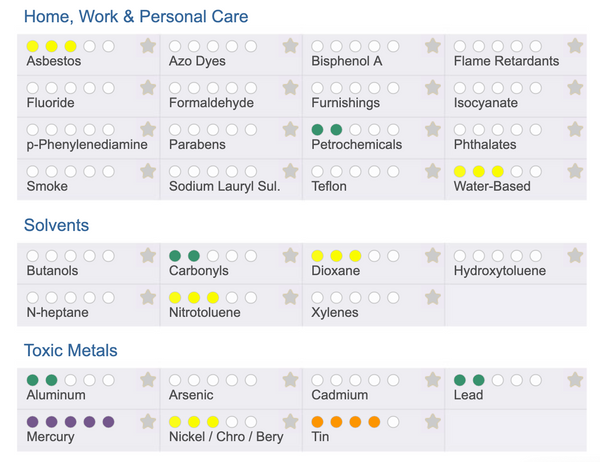
Task: Choose the third dot for Petrochemicals
Action: tap(355, 130)
